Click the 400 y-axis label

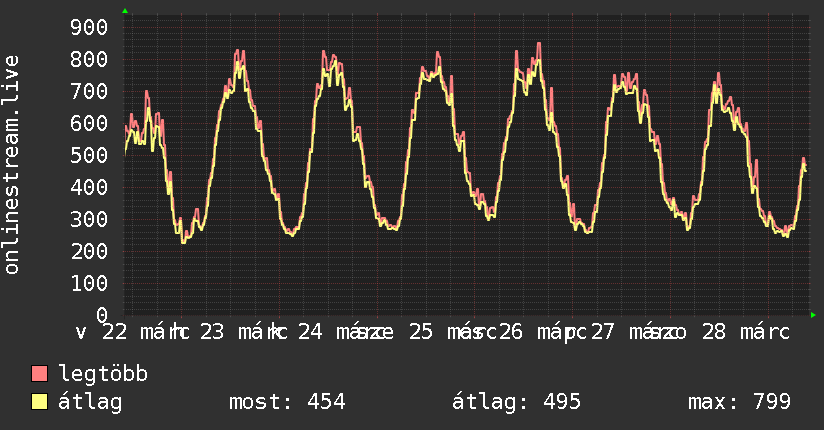click(x=89, y=188)
